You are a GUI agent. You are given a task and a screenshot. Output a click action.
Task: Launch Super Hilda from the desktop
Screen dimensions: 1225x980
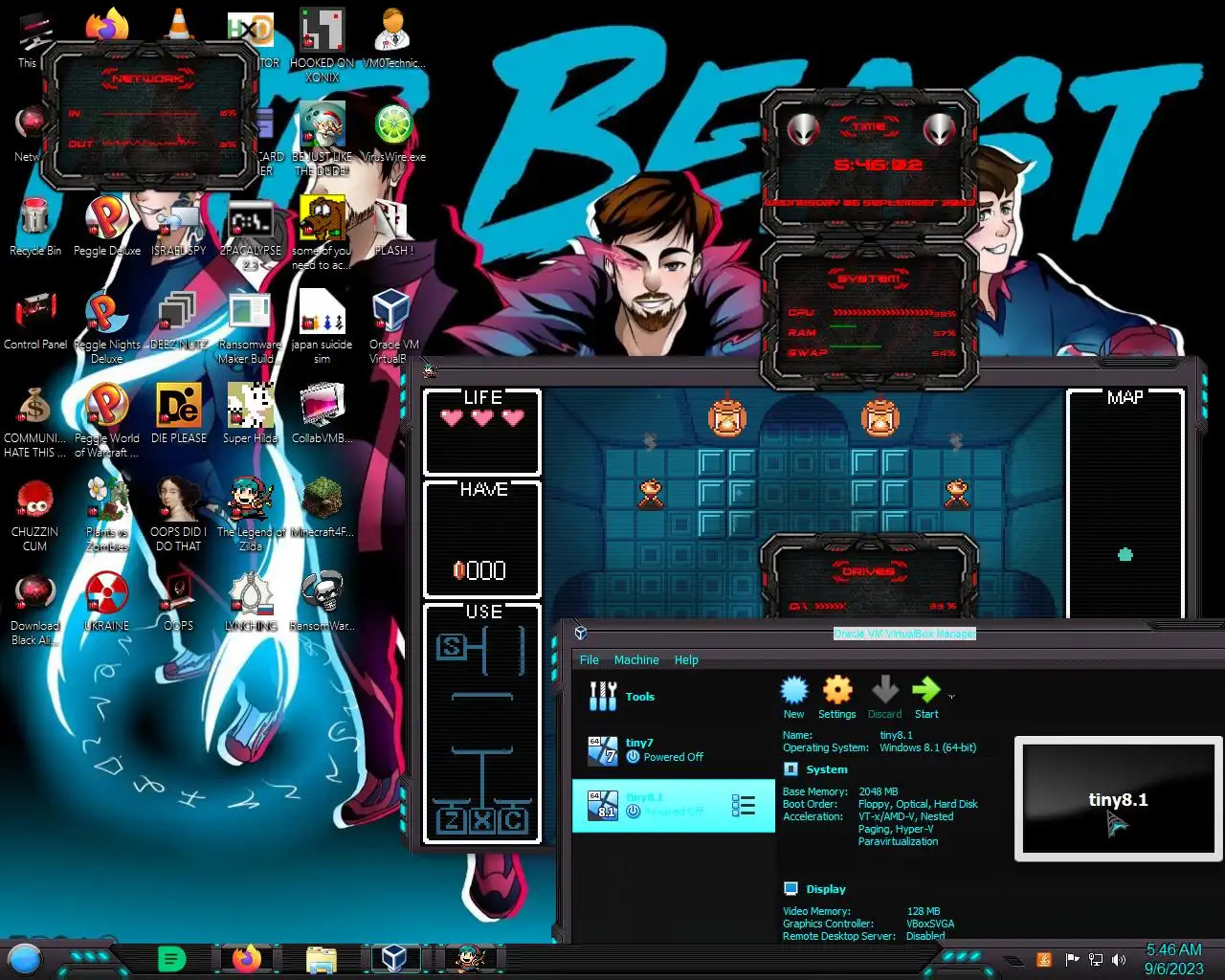click(250, 414)
